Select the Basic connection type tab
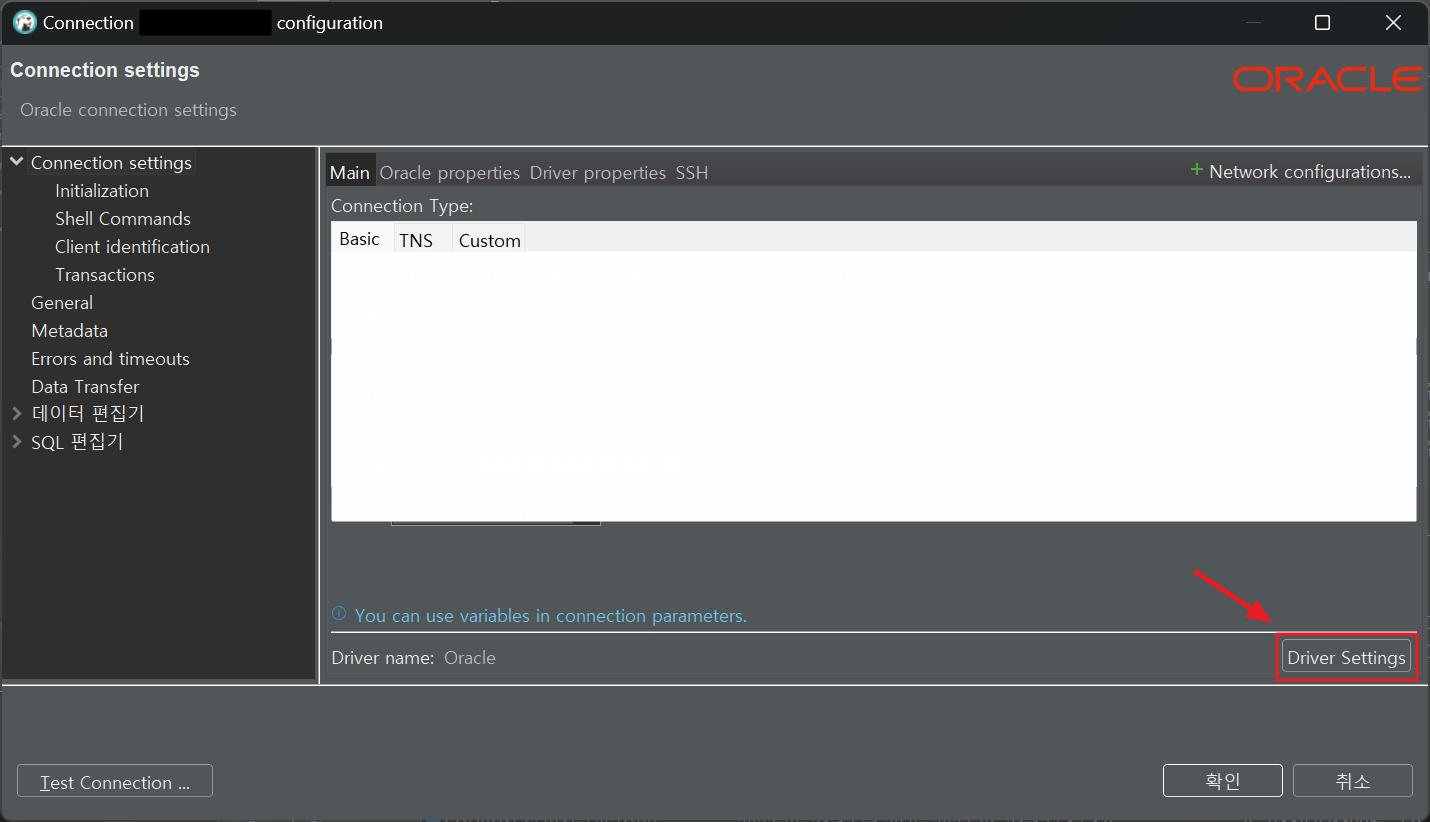This screenshot has height=822, width=1430. click(360, 239)
